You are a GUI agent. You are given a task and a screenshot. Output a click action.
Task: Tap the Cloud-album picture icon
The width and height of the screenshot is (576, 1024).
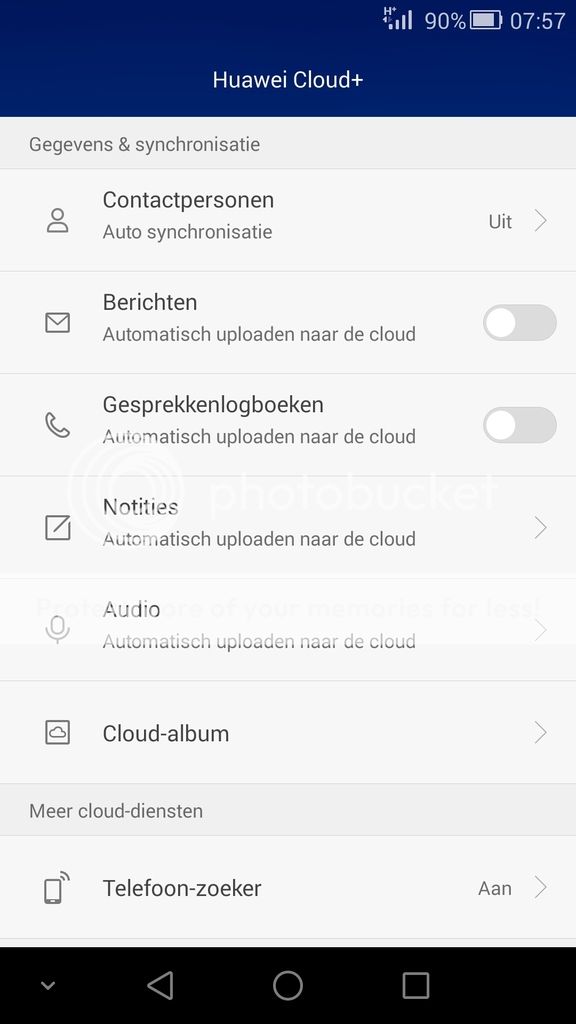57,733
